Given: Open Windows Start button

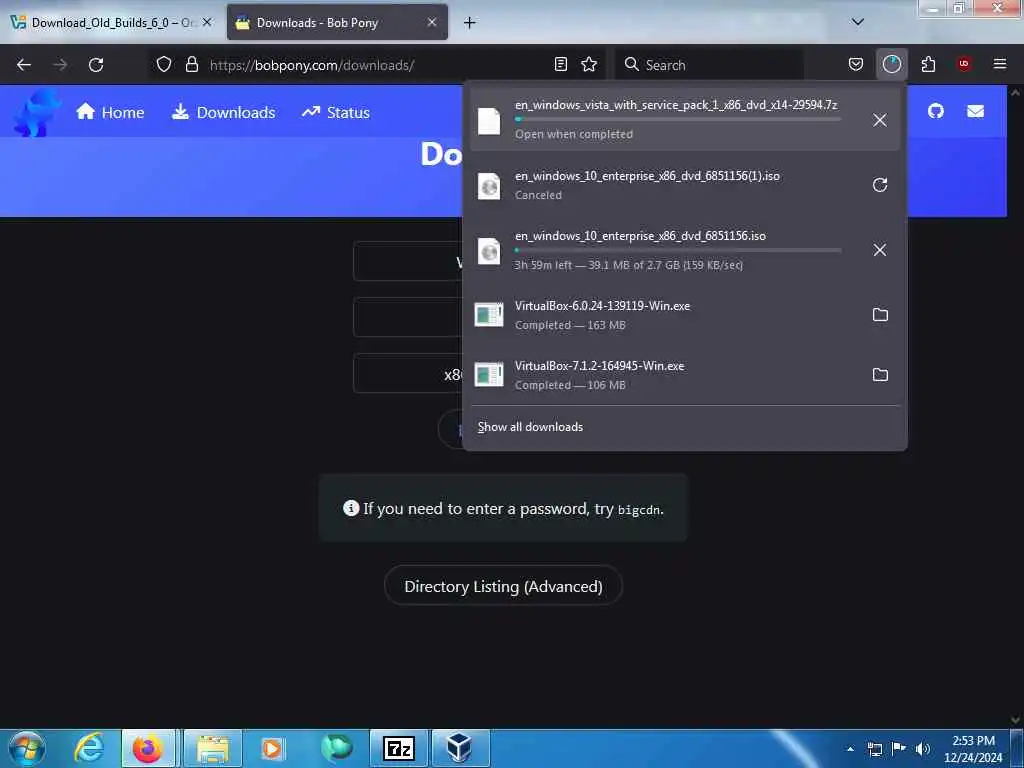Looking at the screenshot, I should tap(27, 748).
